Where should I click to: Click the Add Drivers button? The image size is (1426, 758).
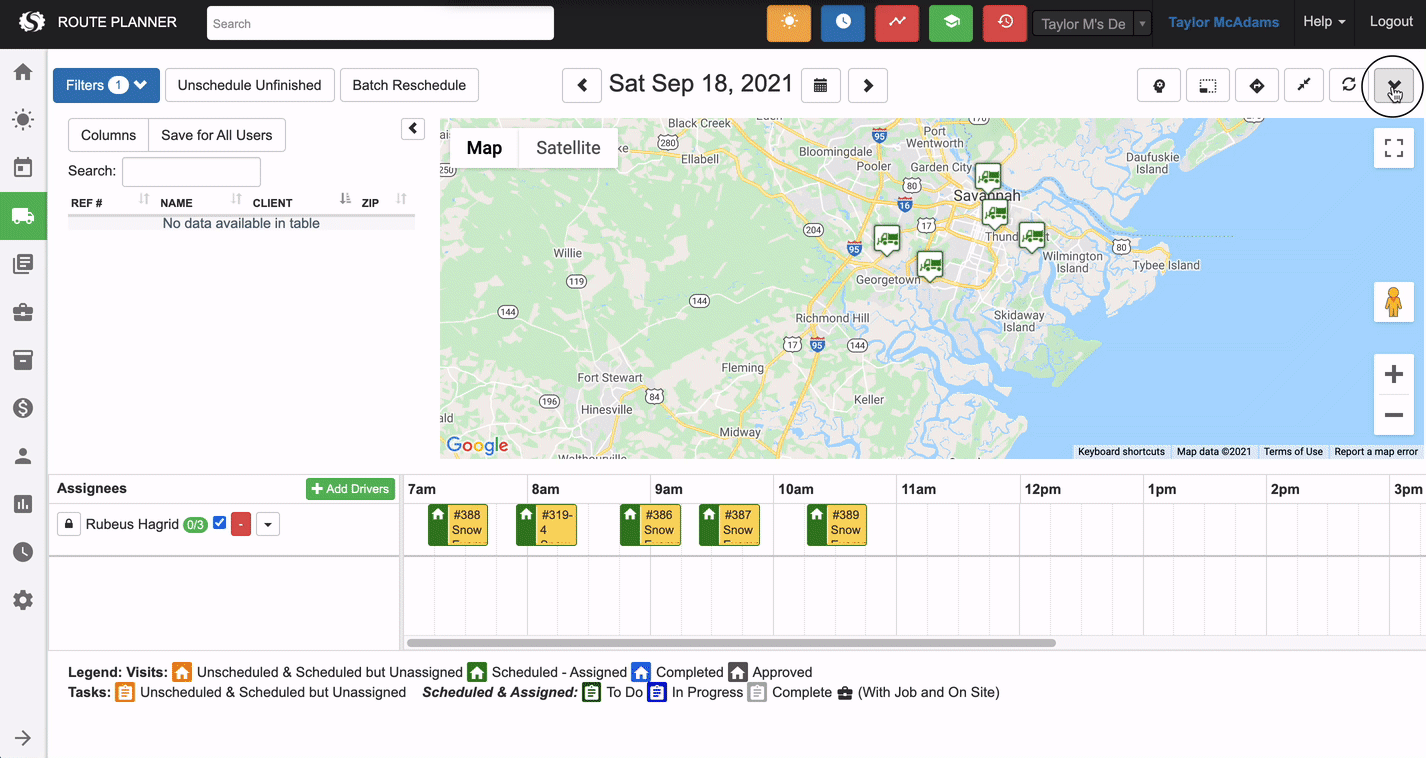point(350,489)
